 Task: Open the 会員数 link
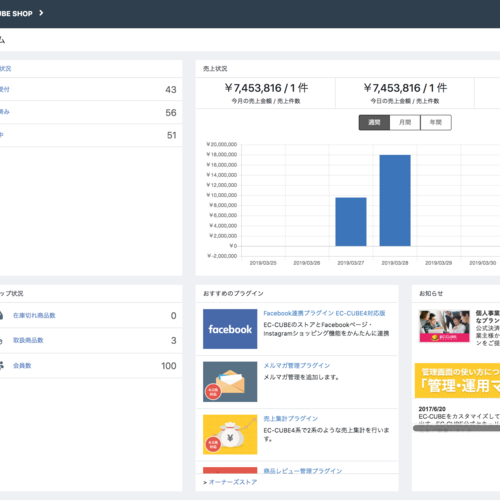pyautogui.click(x=22, y=366)
